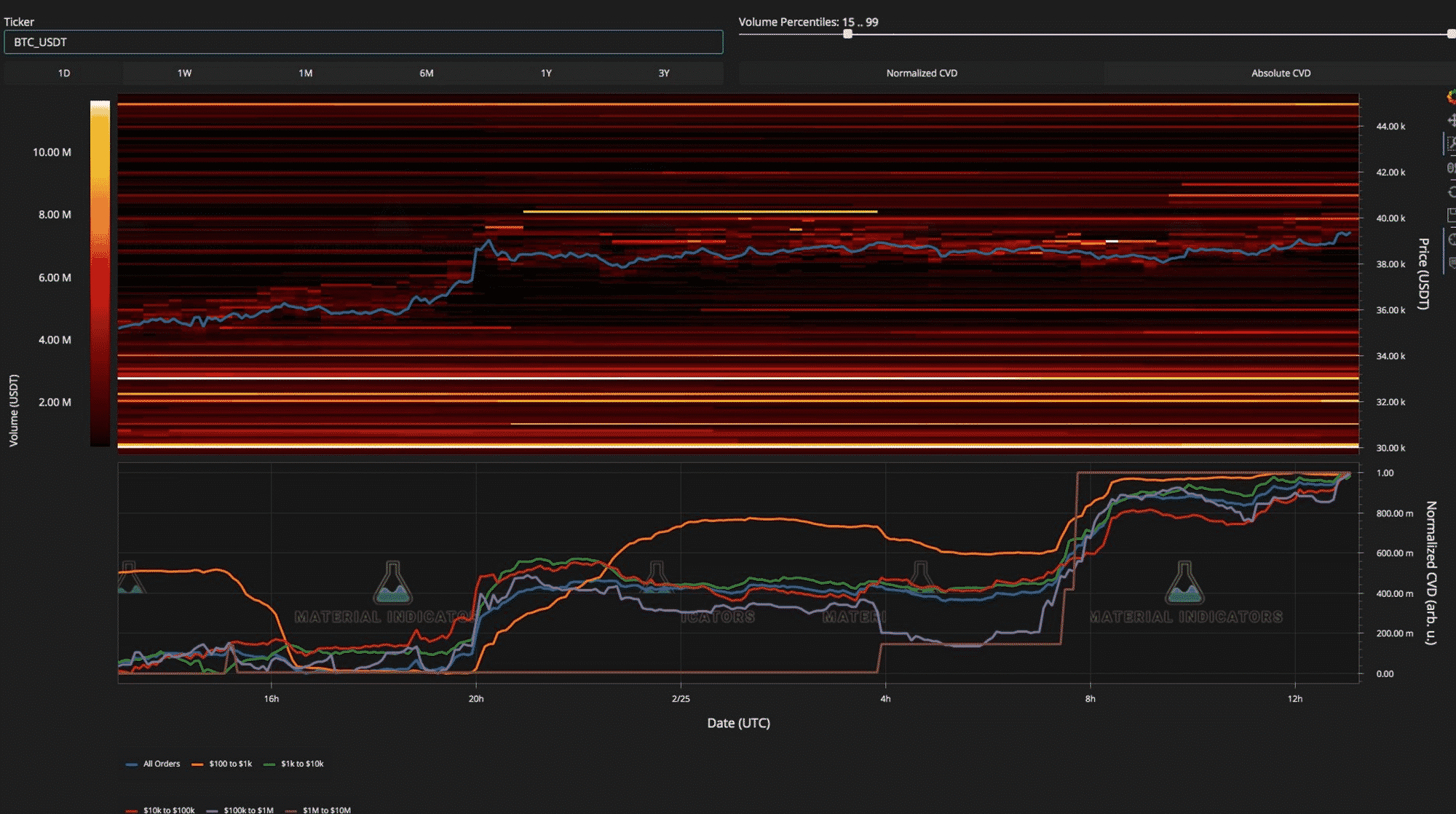Select the 1D timeframe tab
The width and height of the screenshot is (1456, 814).
[64, 73]
